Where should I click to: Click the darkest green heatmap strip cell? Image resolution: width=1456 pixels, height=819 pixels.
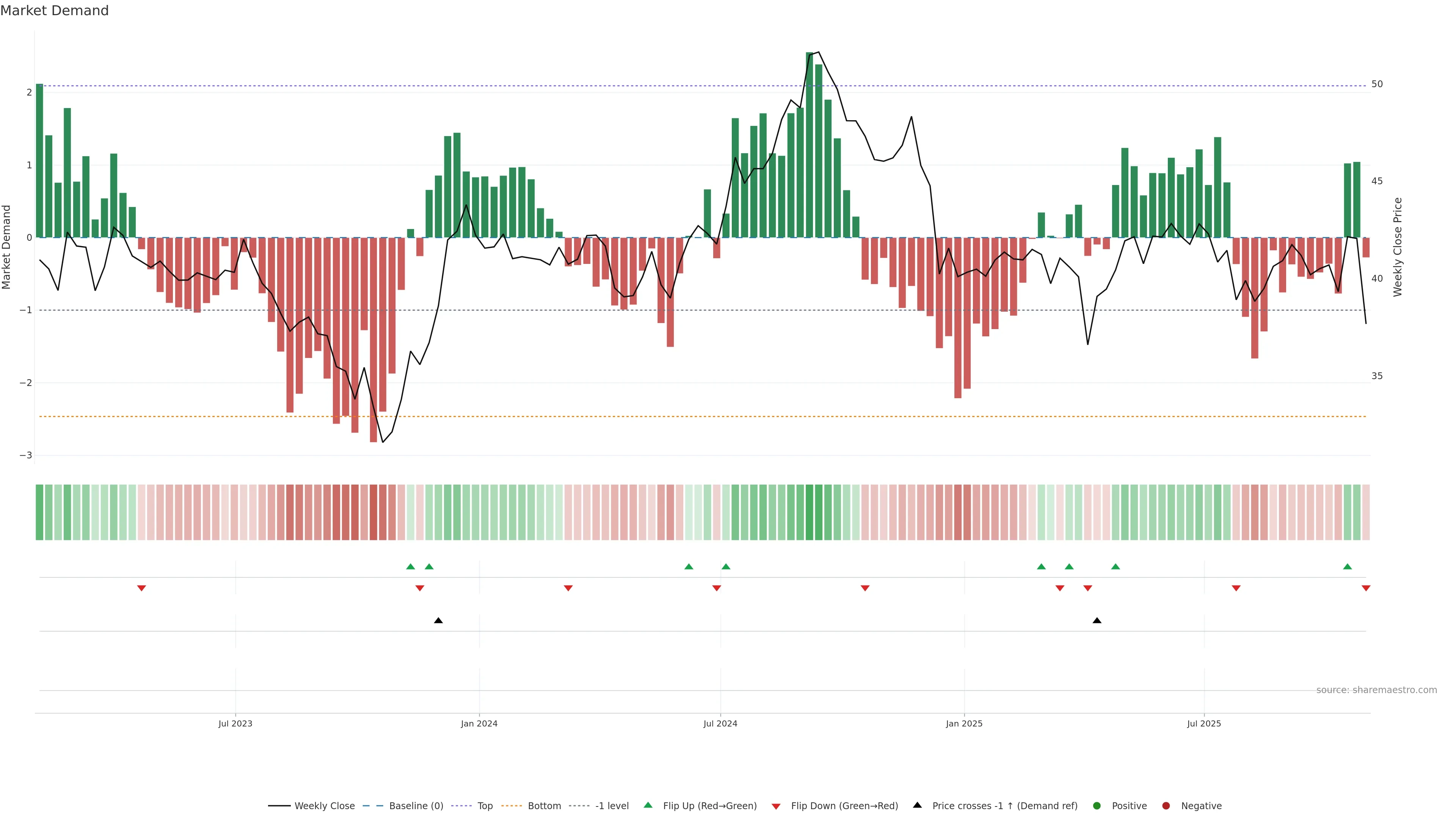click(x=810, y=512)
